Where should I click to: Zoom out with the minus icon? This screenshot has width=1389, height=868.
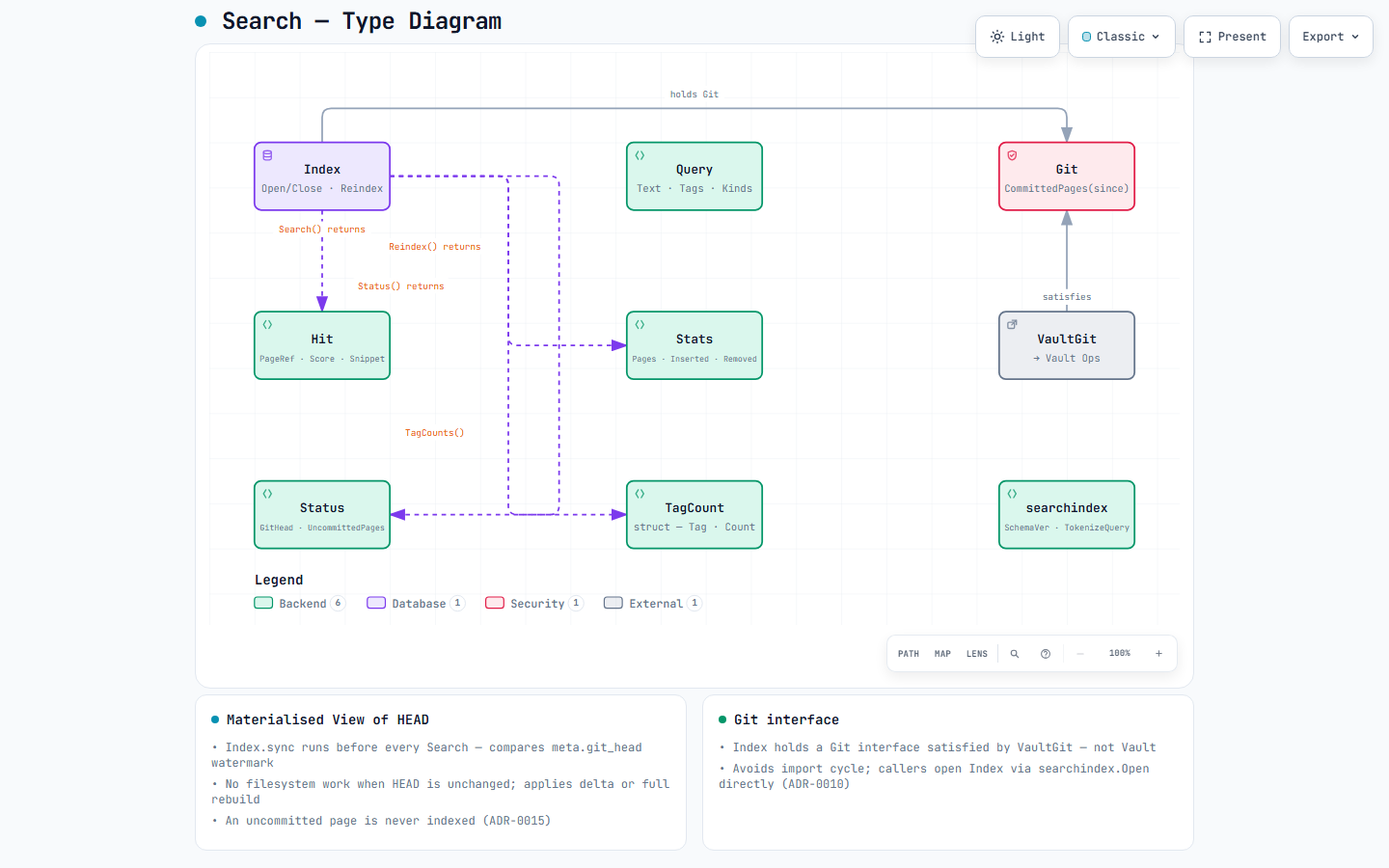[1080, 654]
